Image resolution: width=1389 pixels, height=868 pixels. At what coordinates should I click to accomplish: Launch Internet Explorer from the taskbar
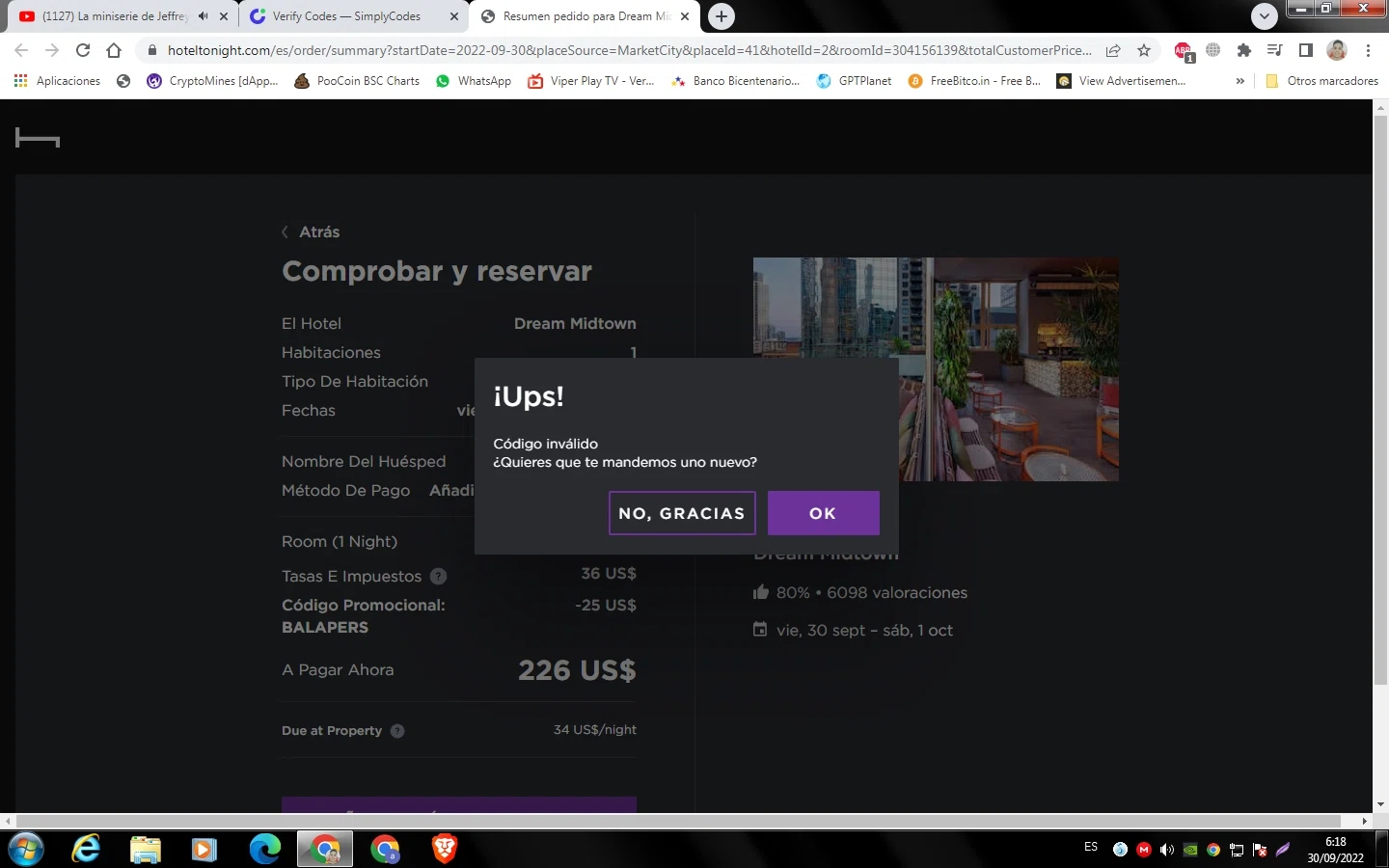click(87, 849)
